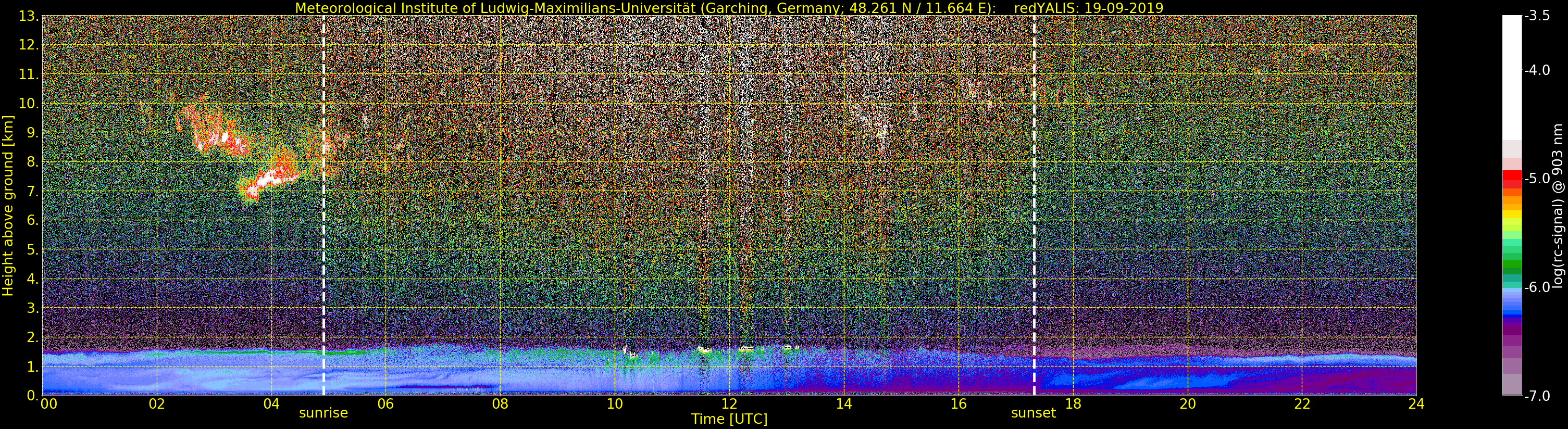Click the '8.' height axis tick
1568x429 pixels.
point(32,162)
